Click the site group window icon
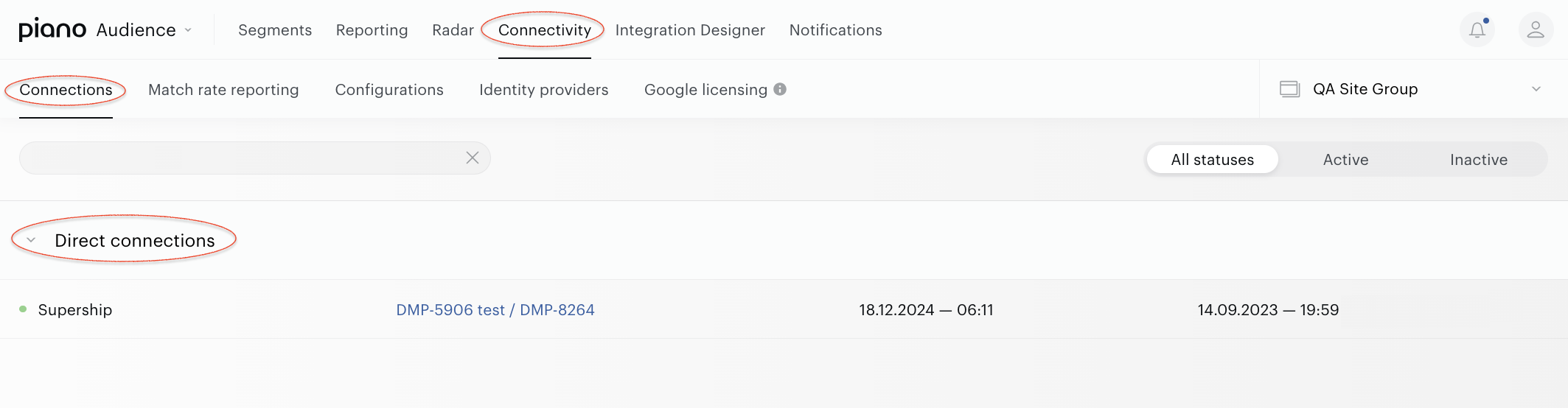This screenshot has width=1568, height=408. (1289, 89)
